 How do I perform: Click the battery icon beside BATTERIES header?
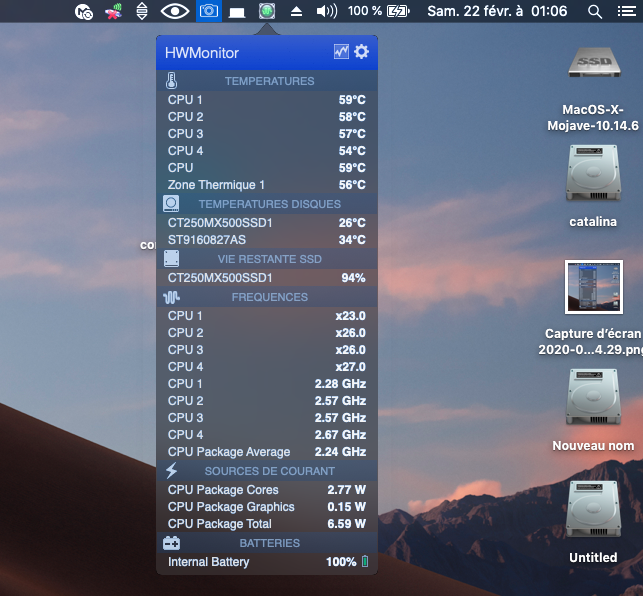pos(171,543)
